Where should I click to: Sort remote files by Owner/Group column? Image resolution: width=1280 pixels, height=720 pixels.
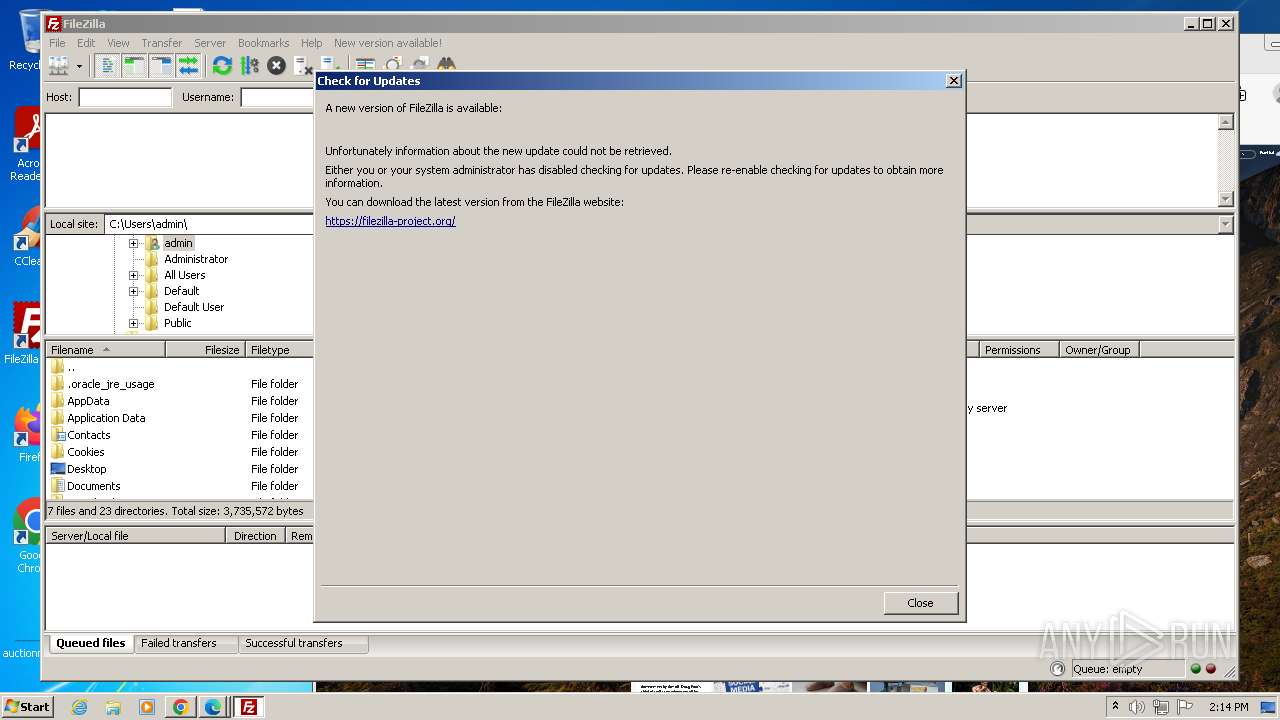tap(1099, 350)
